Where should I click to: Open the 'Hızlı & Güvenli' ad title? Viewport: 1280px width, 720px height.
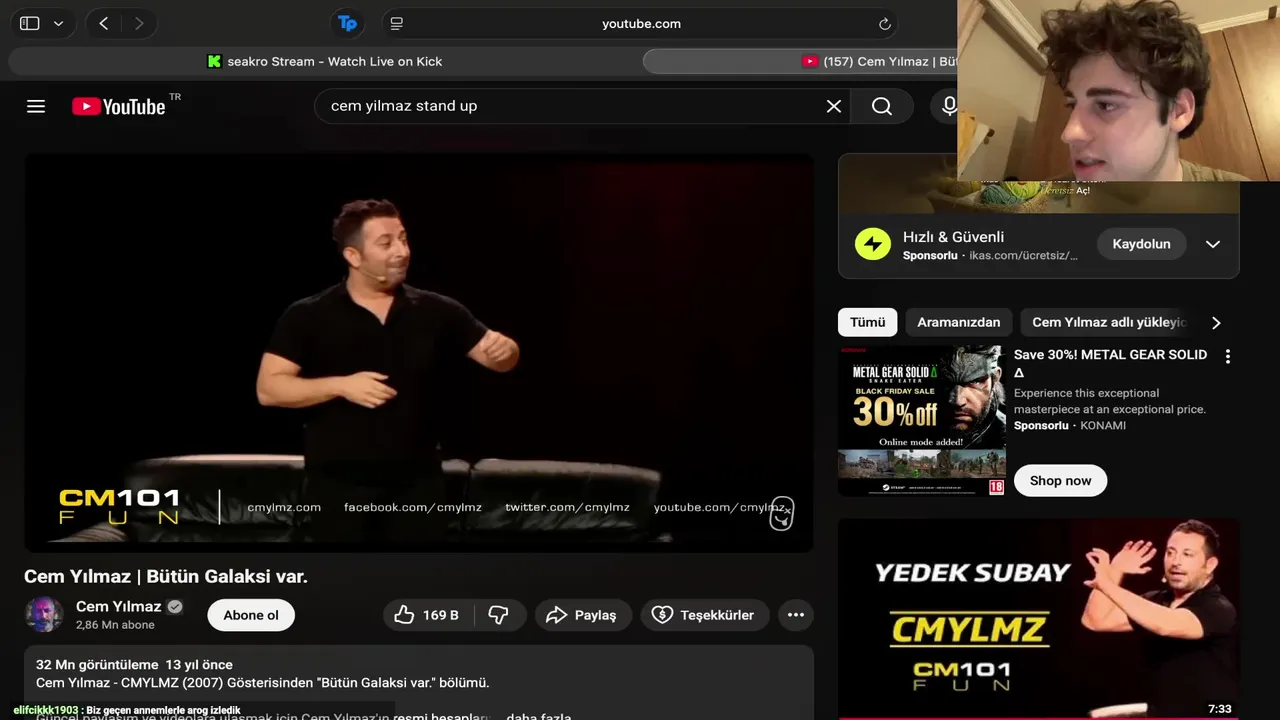[x=953, y=237]
